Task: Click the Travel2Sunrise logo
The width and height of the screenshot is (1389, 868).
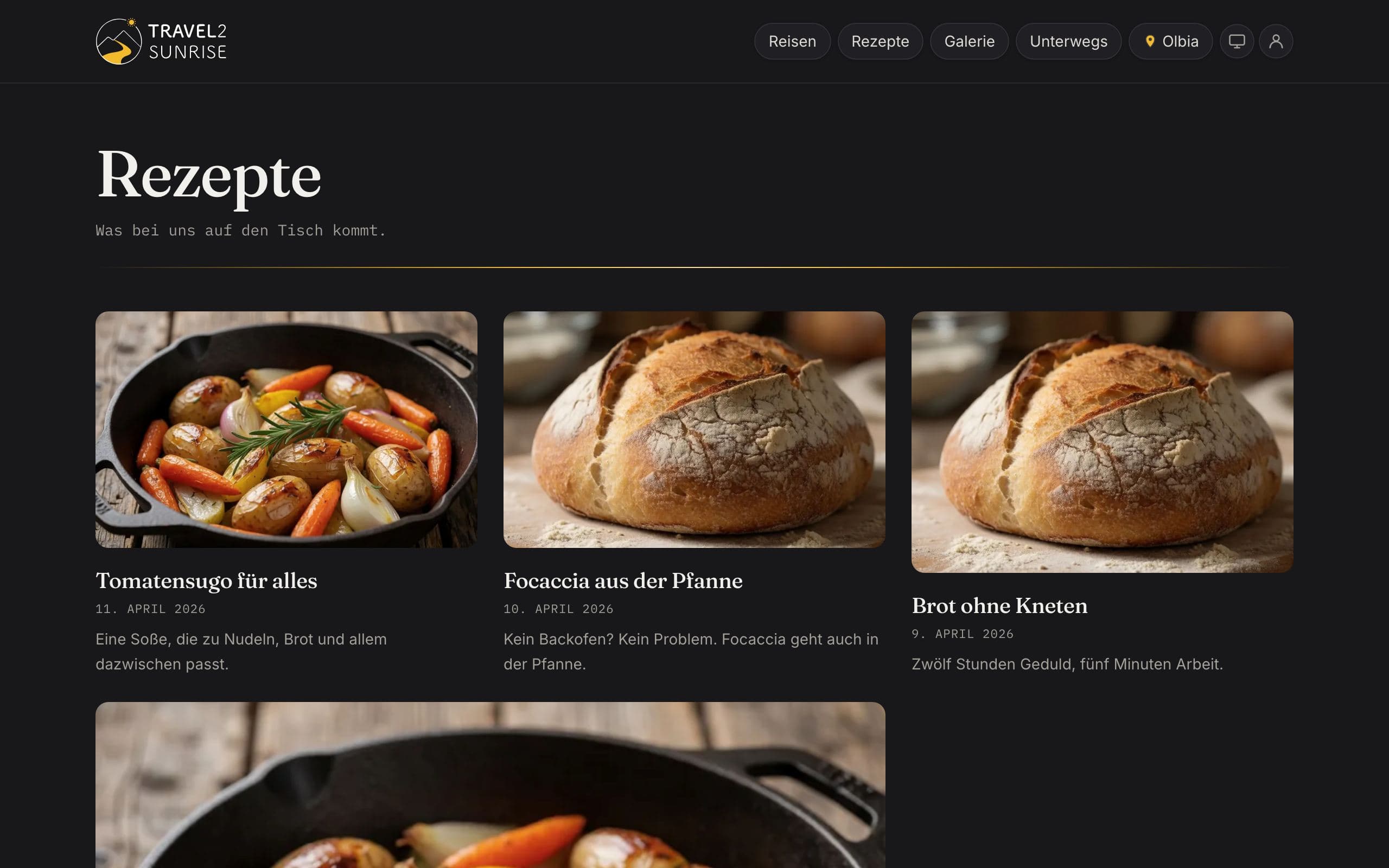Action: coord(161,41)
